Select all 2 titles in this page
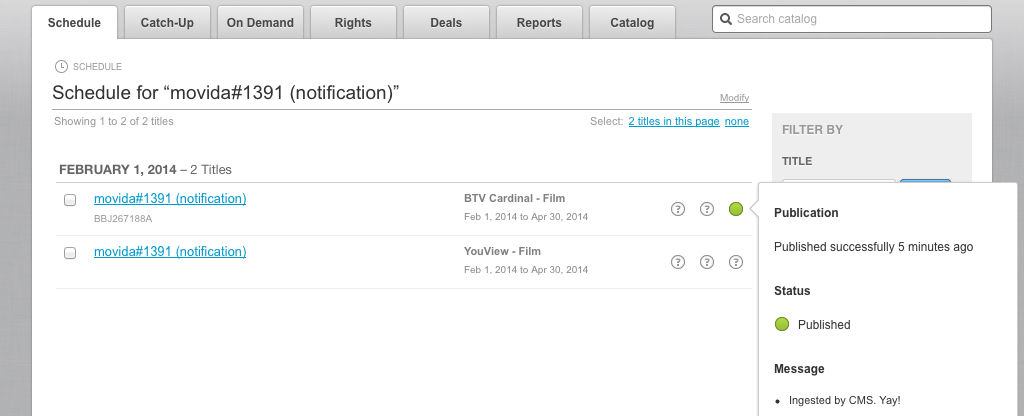Viewport: 1024px width, 416px height. pos(673,122)
